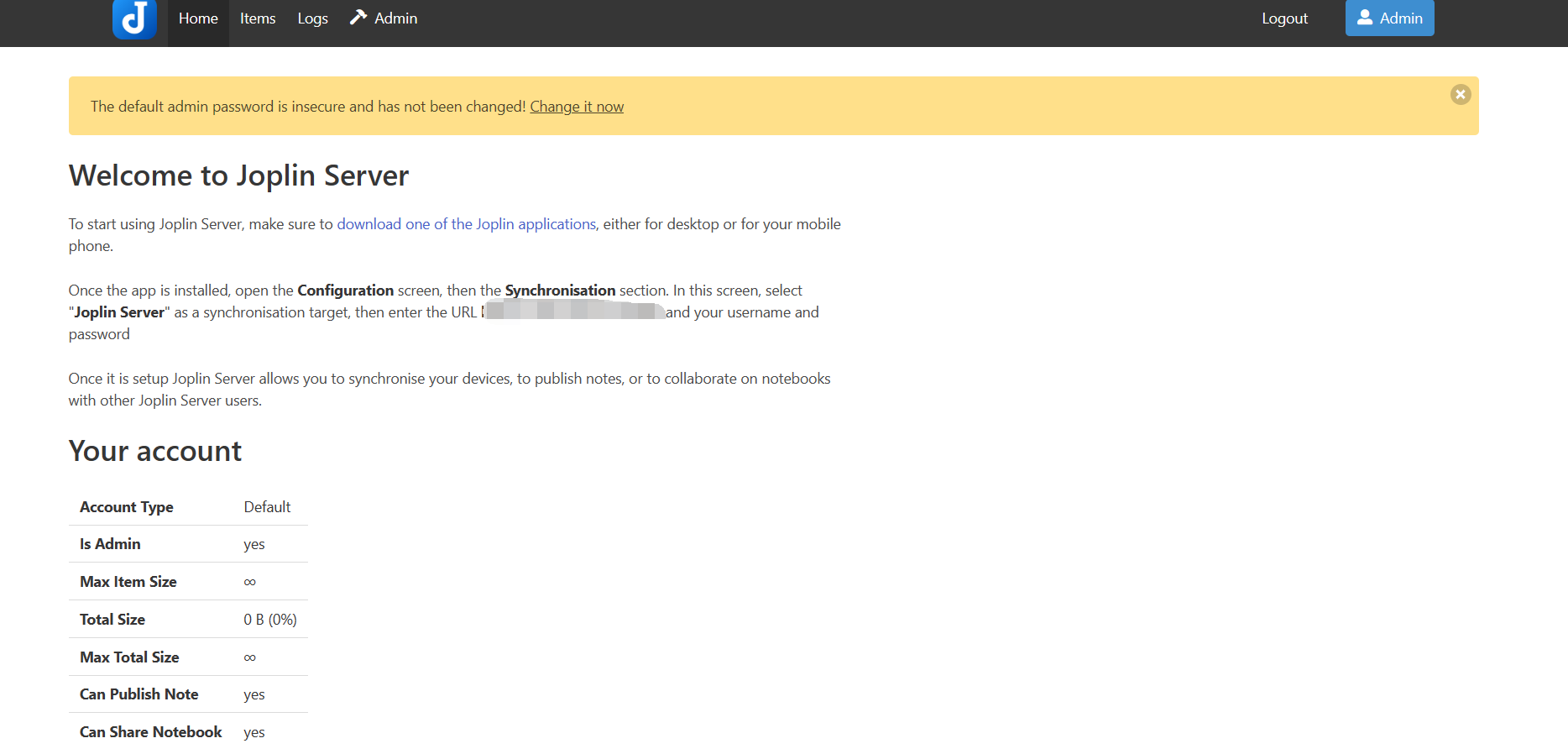Dismiss the insecure password warning banner

[1460, 95]
